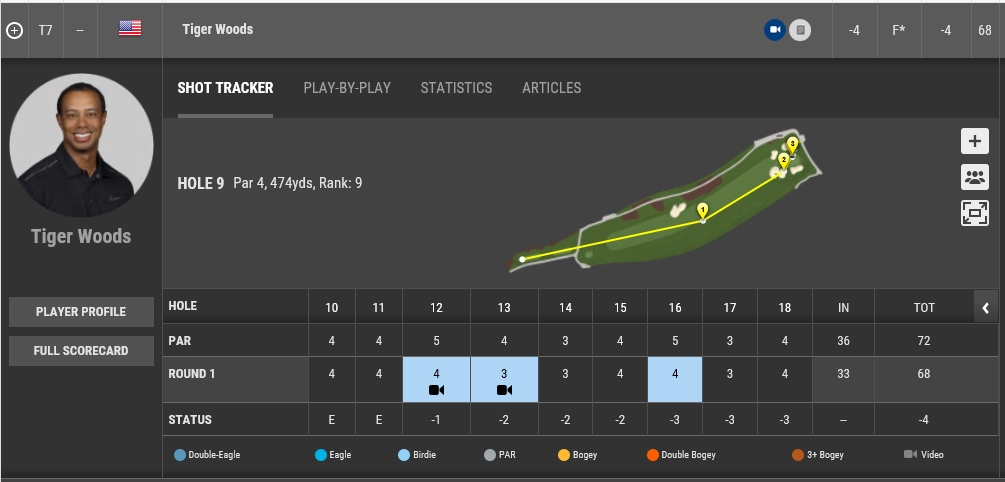This screenshot has width=1005, height=482.
Task: Play the hole 12 birdie video
Action: click(436, 390)
